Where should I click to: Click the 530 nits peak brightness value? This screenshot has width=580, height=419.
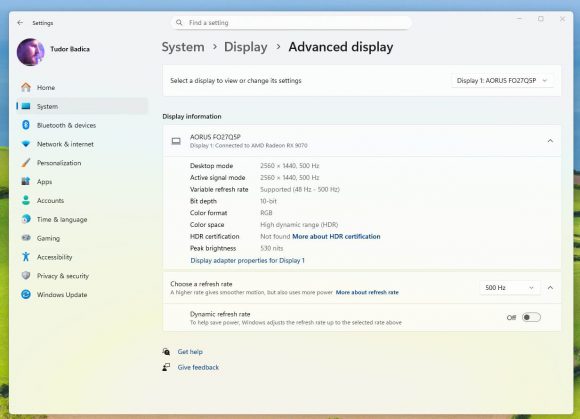point(272,248)
